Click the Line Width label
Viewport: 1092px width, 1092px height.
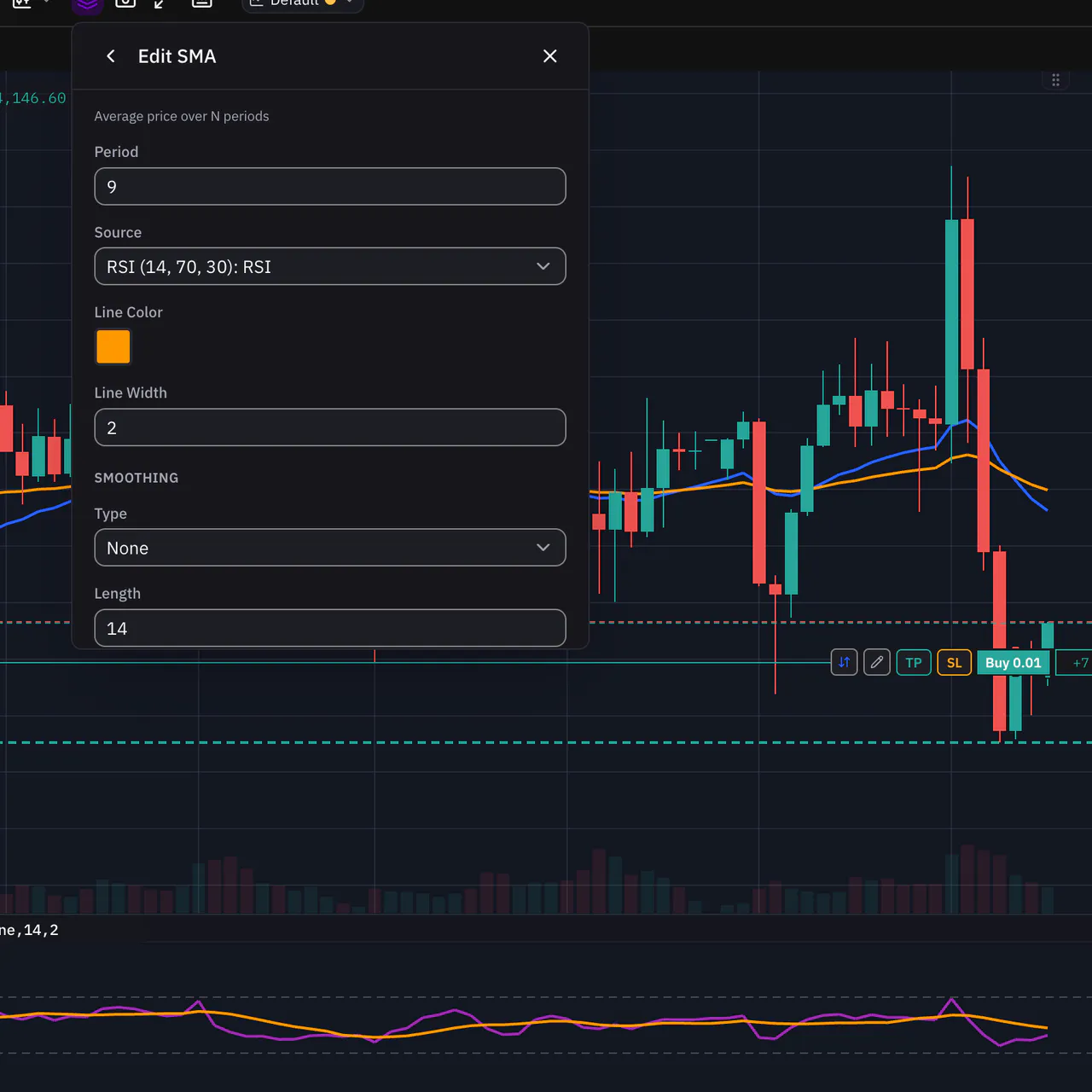(131, 392)
